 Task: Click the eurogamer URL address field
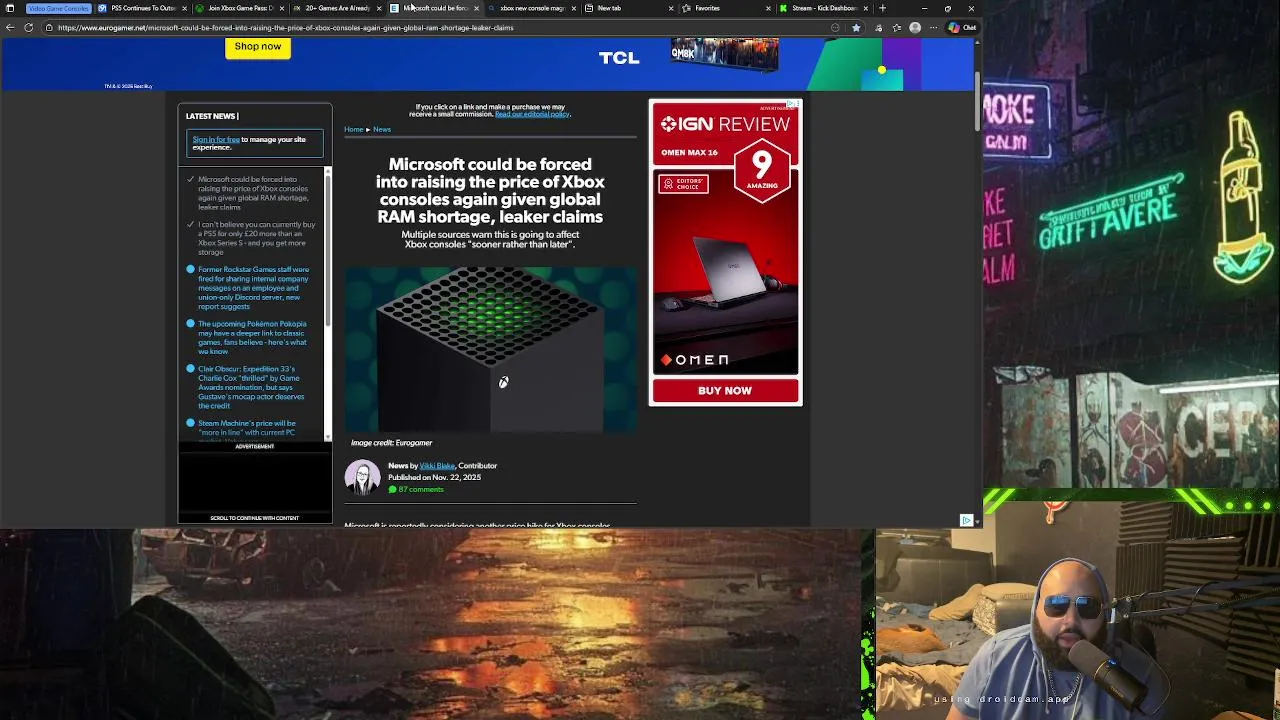440,28
